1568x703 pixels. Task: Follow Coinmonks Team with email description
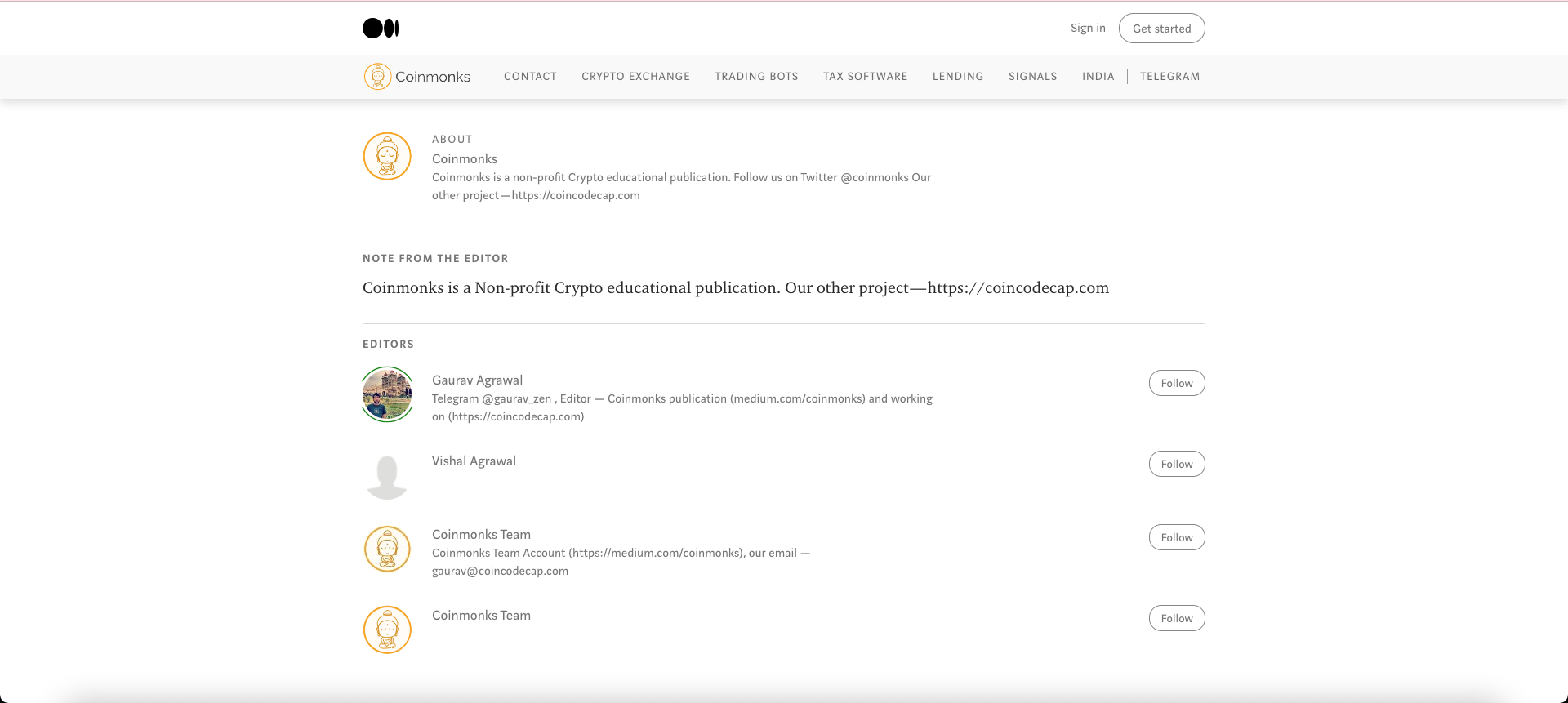(1177, 537)
